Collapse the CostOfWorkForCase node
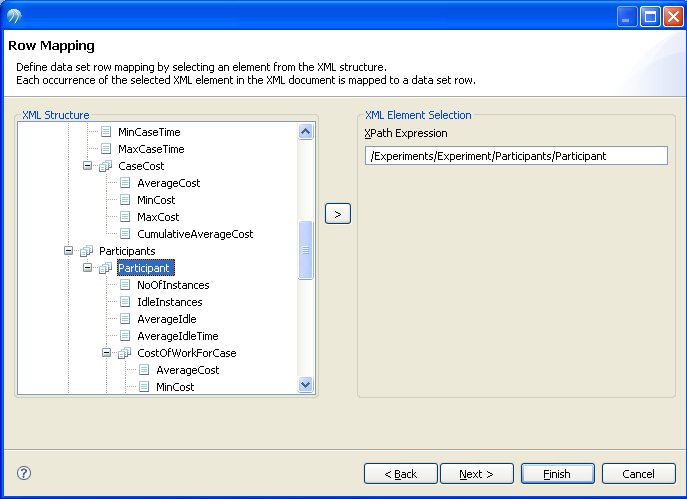The height and width of the screenshot is (499, 687). [106, 353]
